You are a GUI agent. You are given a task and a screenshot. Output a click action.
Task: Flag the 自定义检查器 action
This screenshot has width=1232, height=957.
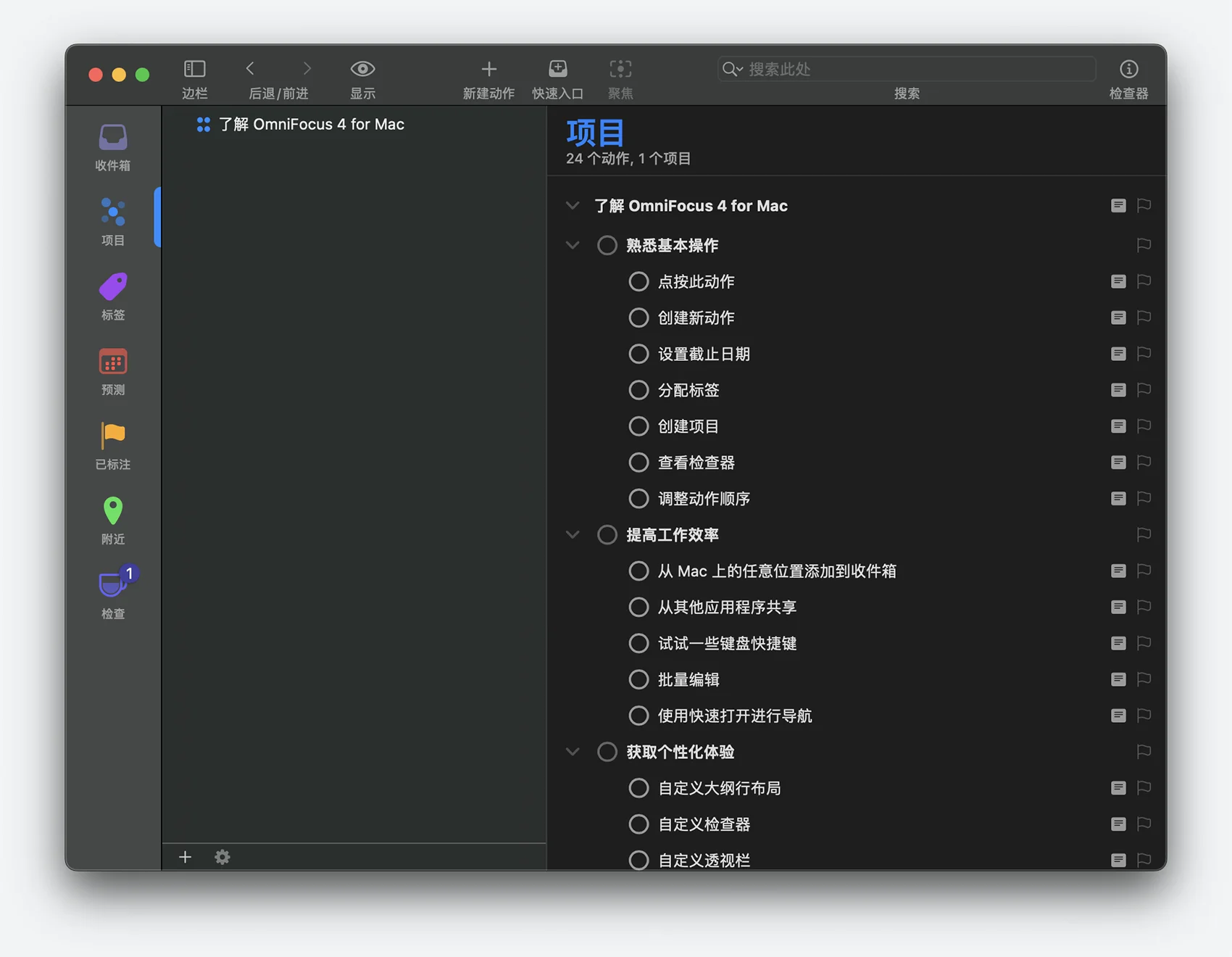click(1144, 824)
